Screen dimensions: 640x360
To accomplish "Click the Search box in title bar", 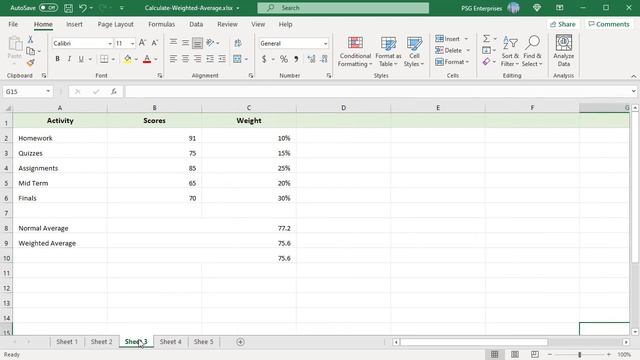I will pyautogui.click(x=343, y=8).
